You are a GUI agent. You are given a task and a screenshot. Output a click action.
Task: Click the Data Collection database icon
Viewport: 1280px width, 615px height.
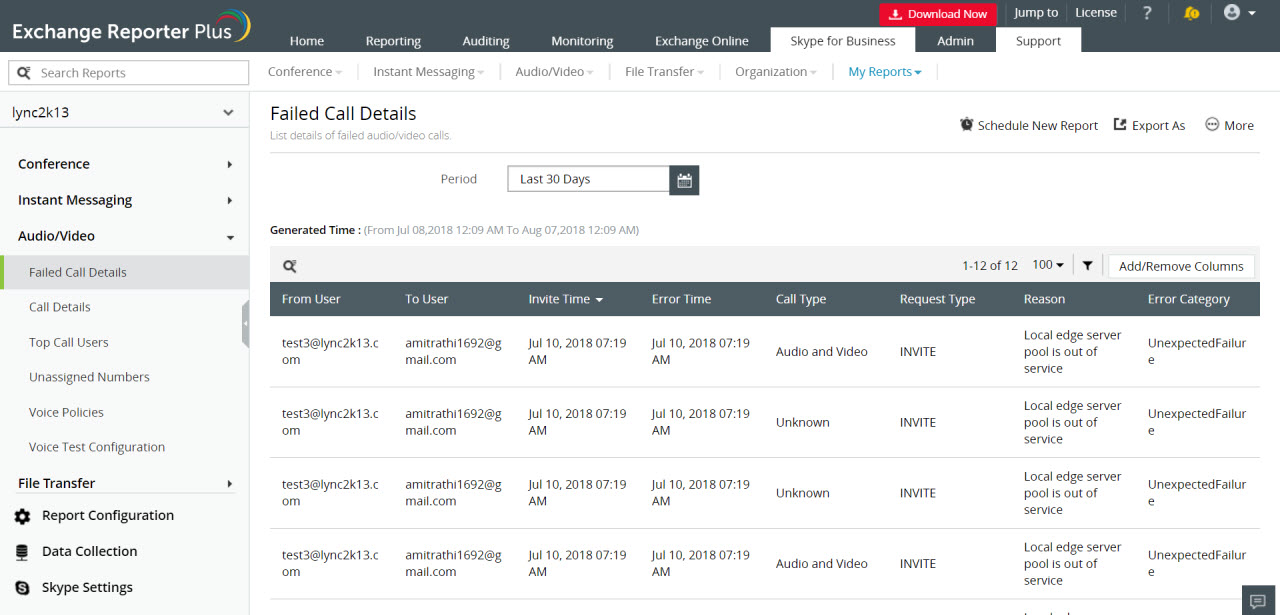[22, 552]
